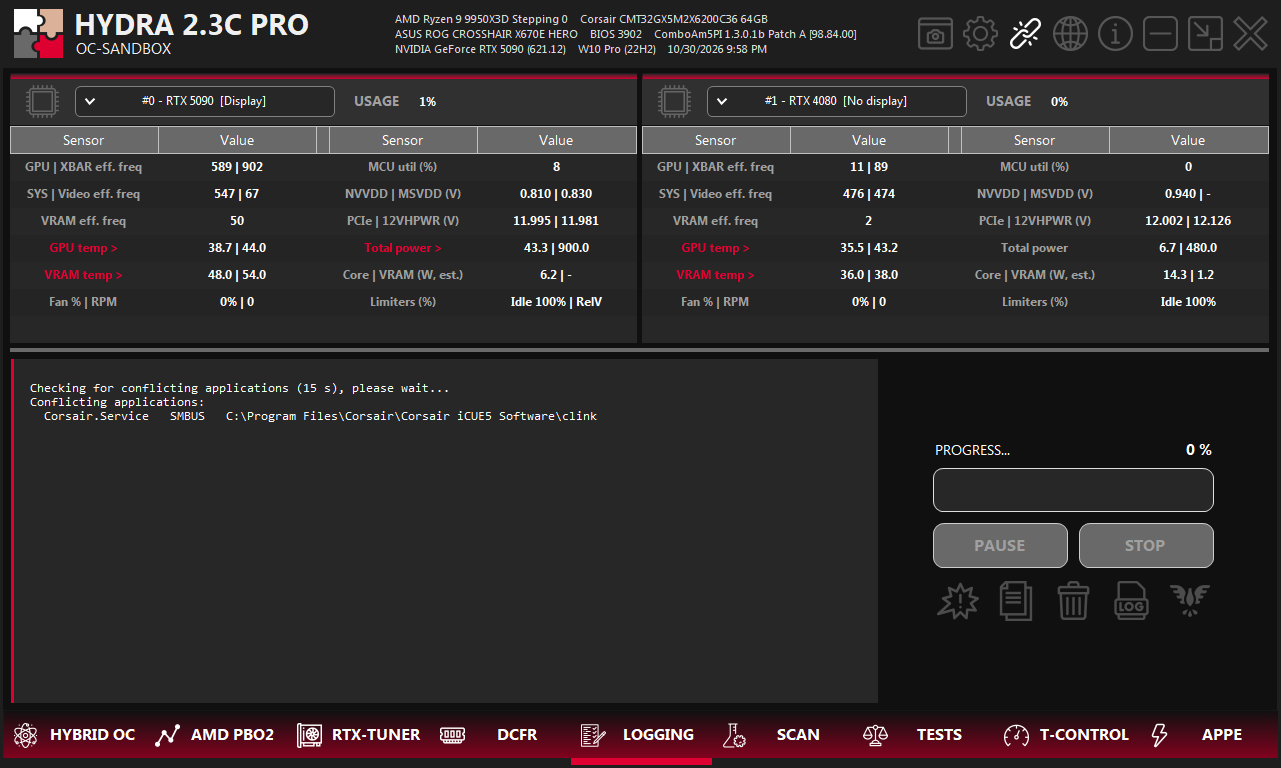Click the scales icon of TESTS
Image resolution: width=1281 pixels, height=768 pixels.
875,735
